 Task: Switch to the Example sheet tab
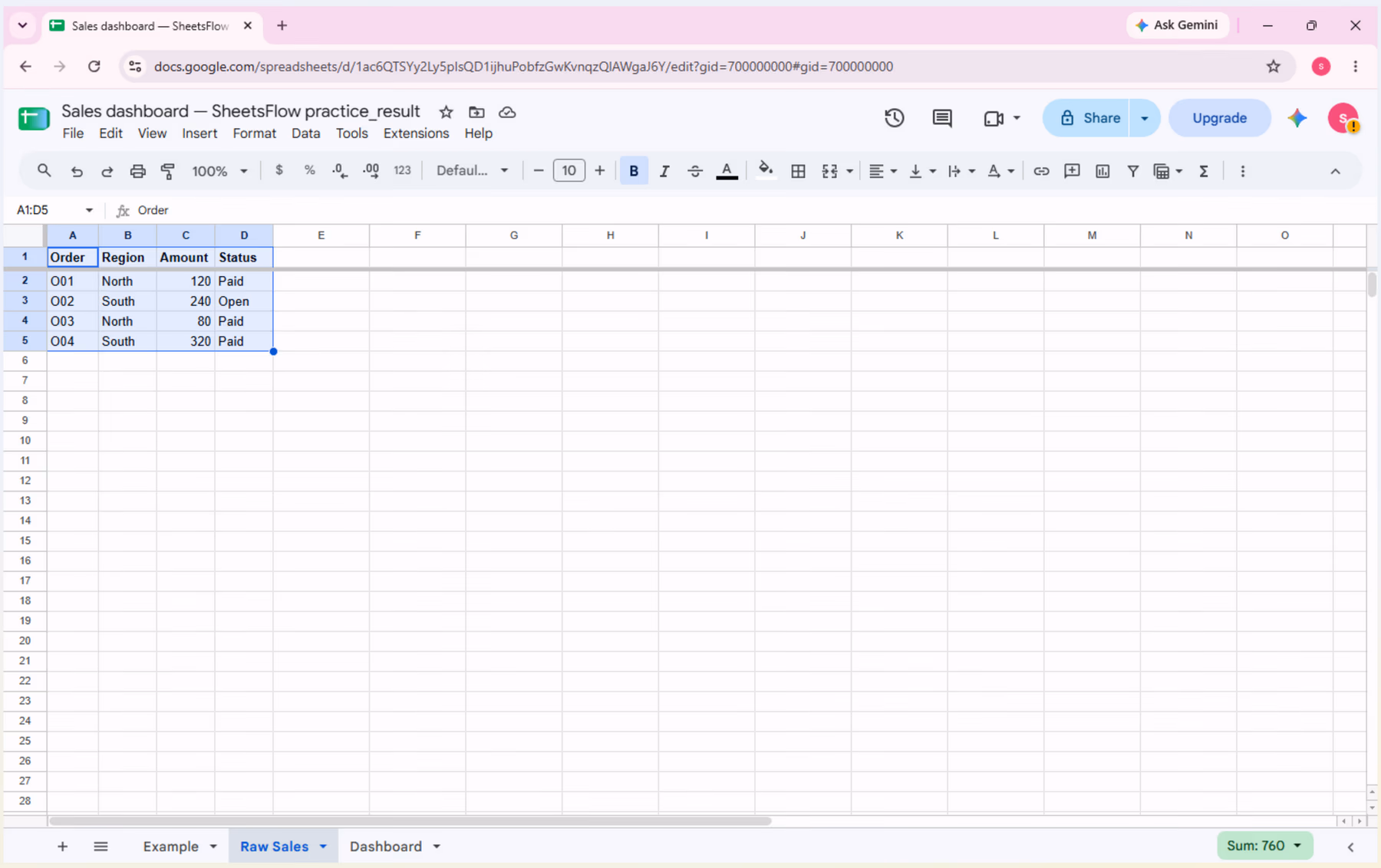click(170, 847)
